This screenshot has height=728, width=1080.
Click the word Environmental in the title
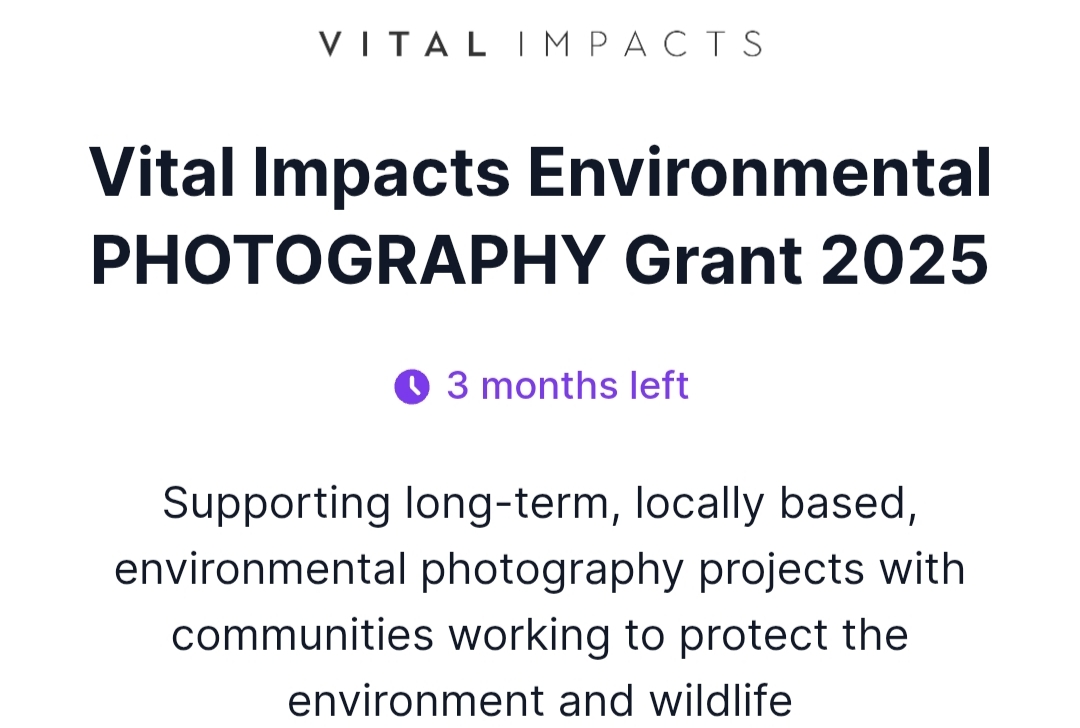click(x=760, y=172)
